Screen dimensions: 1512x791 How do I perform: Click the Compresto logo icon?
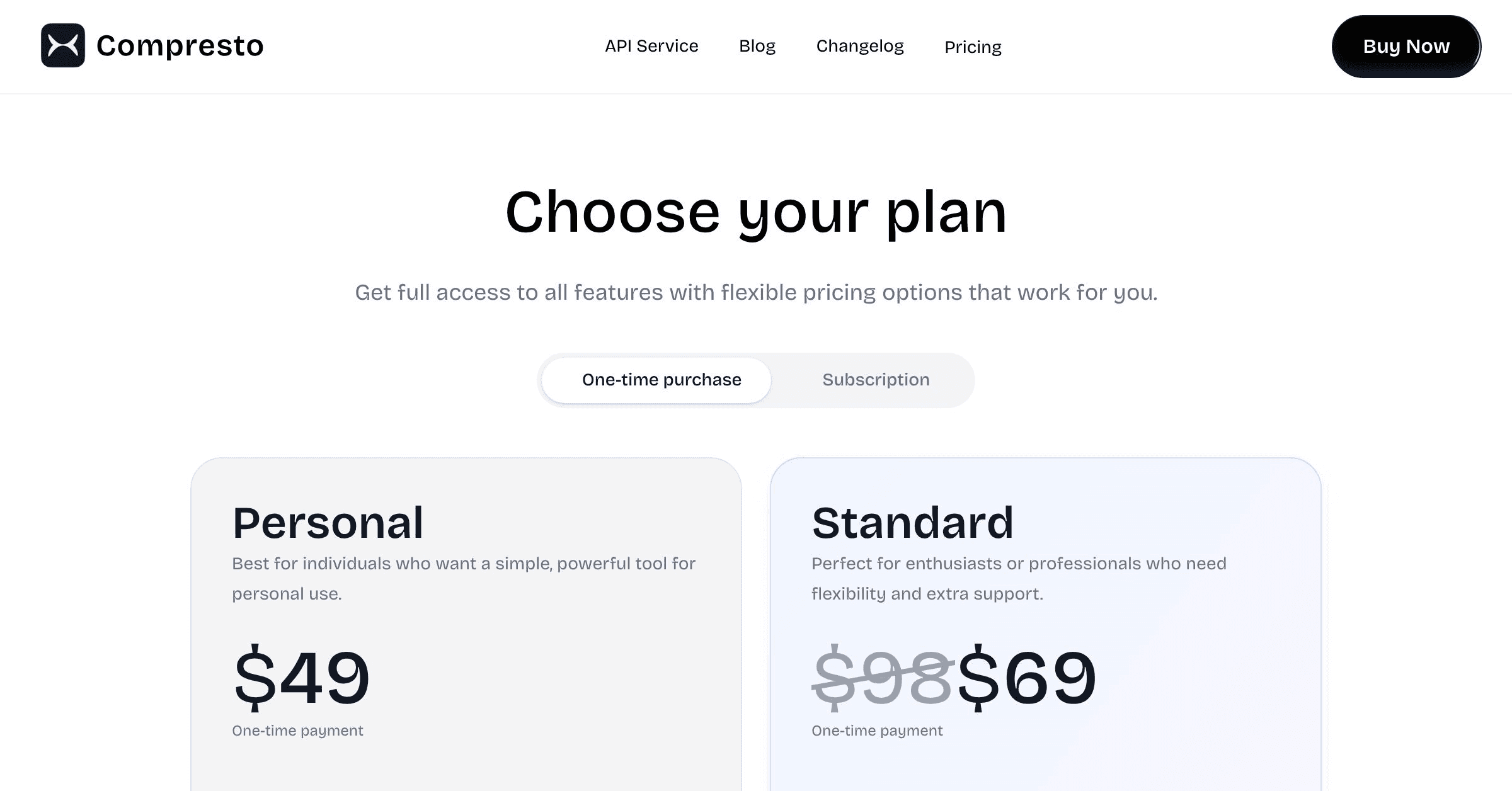click(63, 45)
